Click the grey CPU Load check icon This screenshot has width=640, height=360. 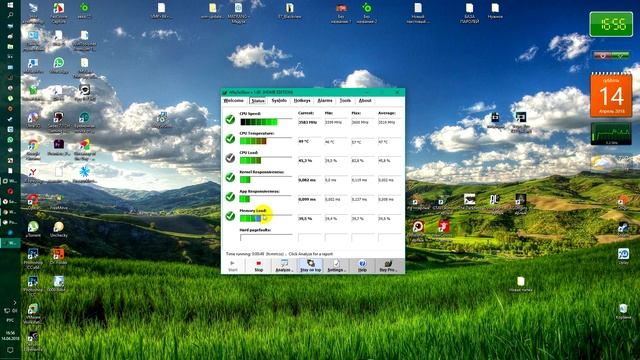tap(230, 158)
